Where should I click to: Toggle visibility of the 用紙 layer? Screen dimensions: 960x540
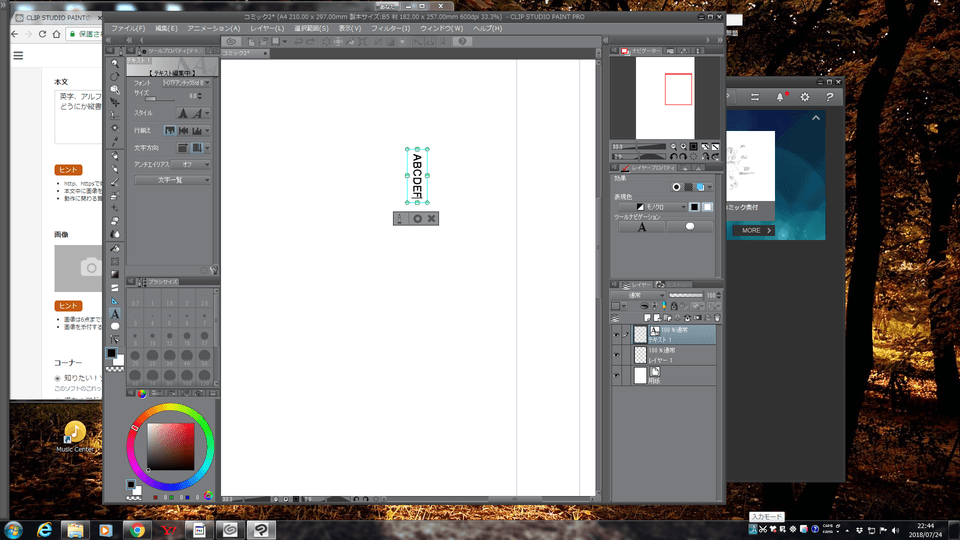click(616, 375)
